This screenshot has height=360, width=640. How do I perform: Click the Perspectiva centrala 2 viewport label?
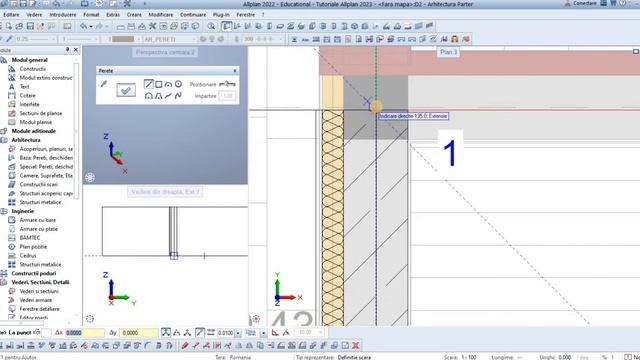[x=165, y=52]
